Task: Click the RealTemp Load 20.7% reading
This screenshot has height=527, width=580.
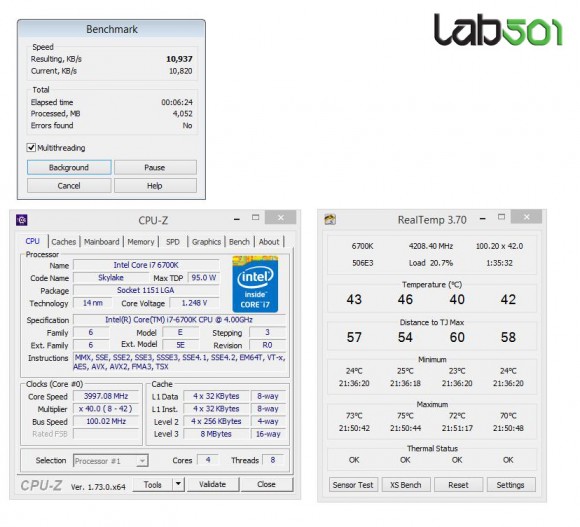Action: (431, 263)
